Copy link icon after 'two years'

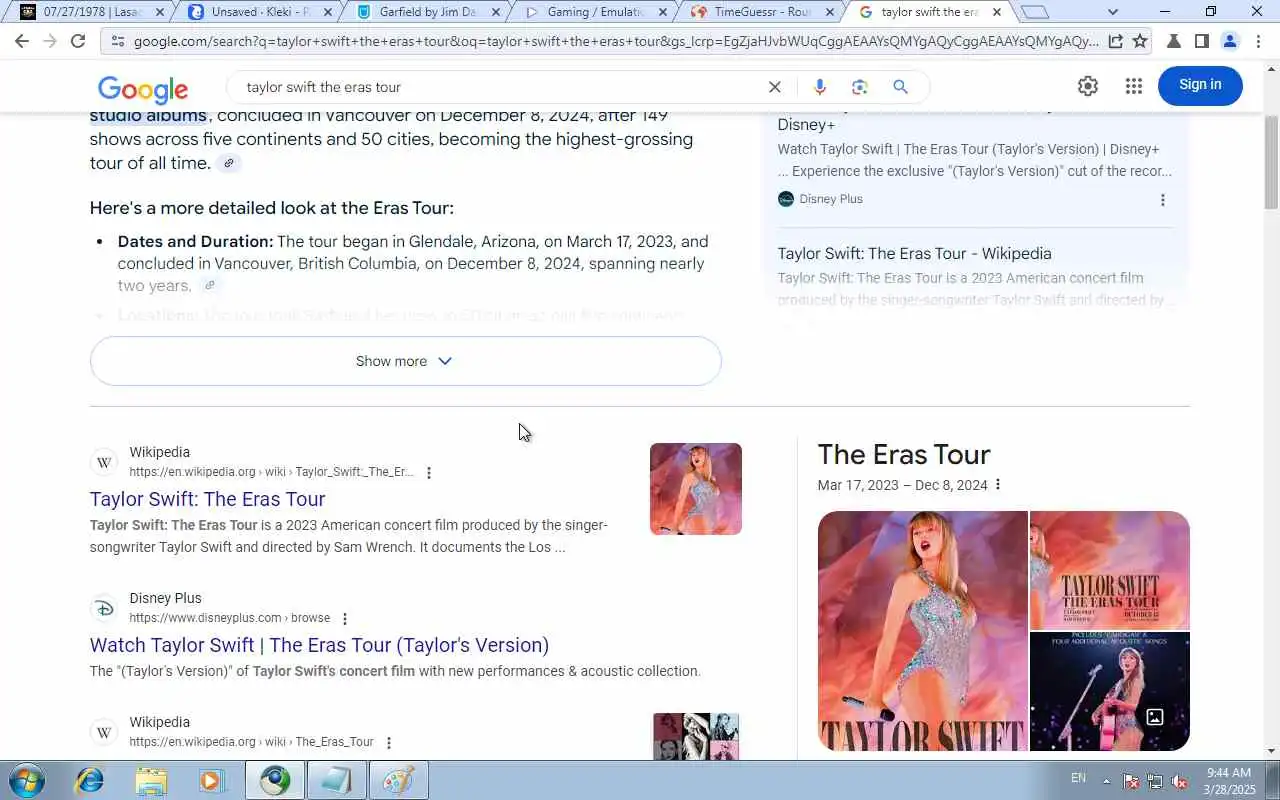[x=209, y=286]
